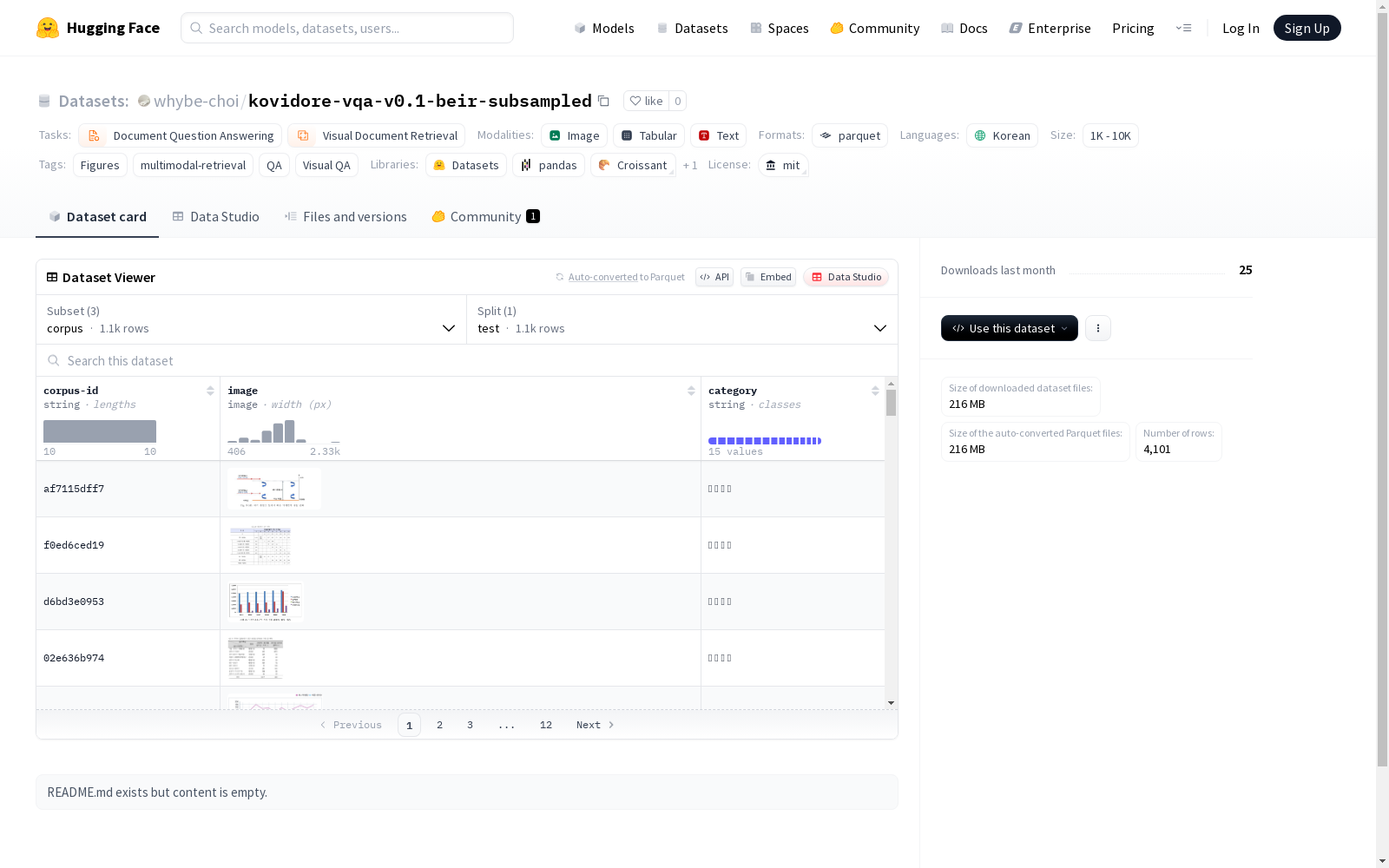Click the Sign Up button
Image resolution: width=1389 pixels, height=868 pixels.
[1307, 28]
